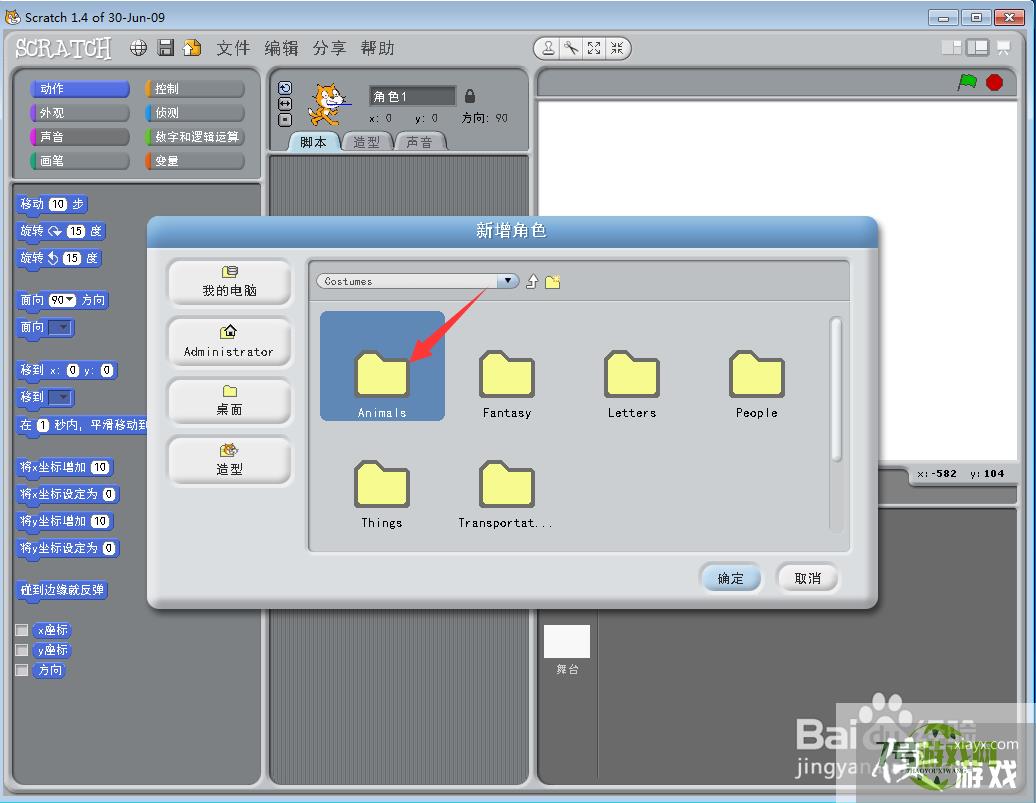This screenshot has width=1036, height=803.
Task: Select the 外观 block category
Action: (79, 113)
